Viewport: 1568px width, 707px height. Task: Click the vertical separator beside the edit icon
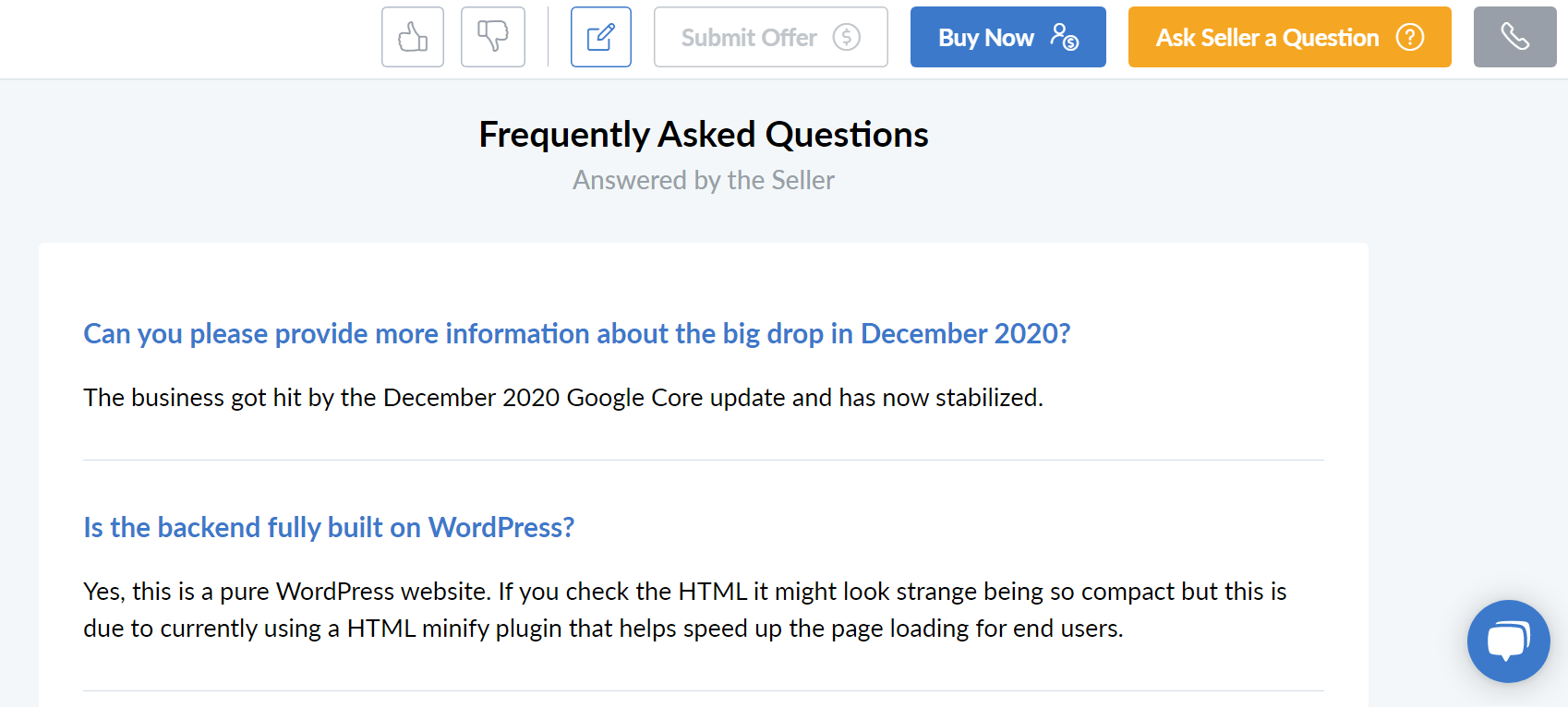coord(548,37)
